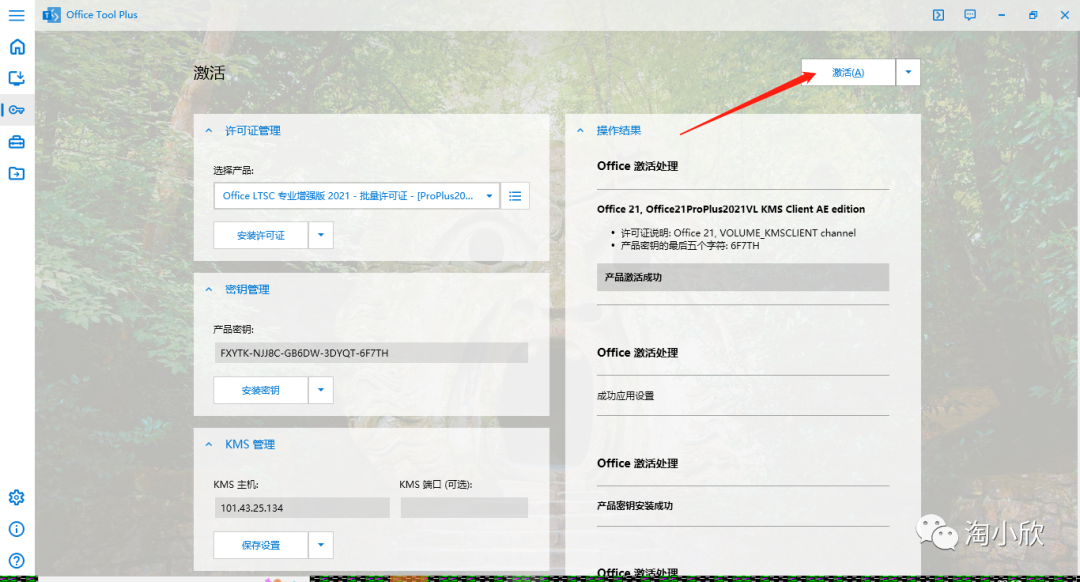Focus the 产品密钥 input field
Screen dimensions: 1080x582
(x=371, y=353)
